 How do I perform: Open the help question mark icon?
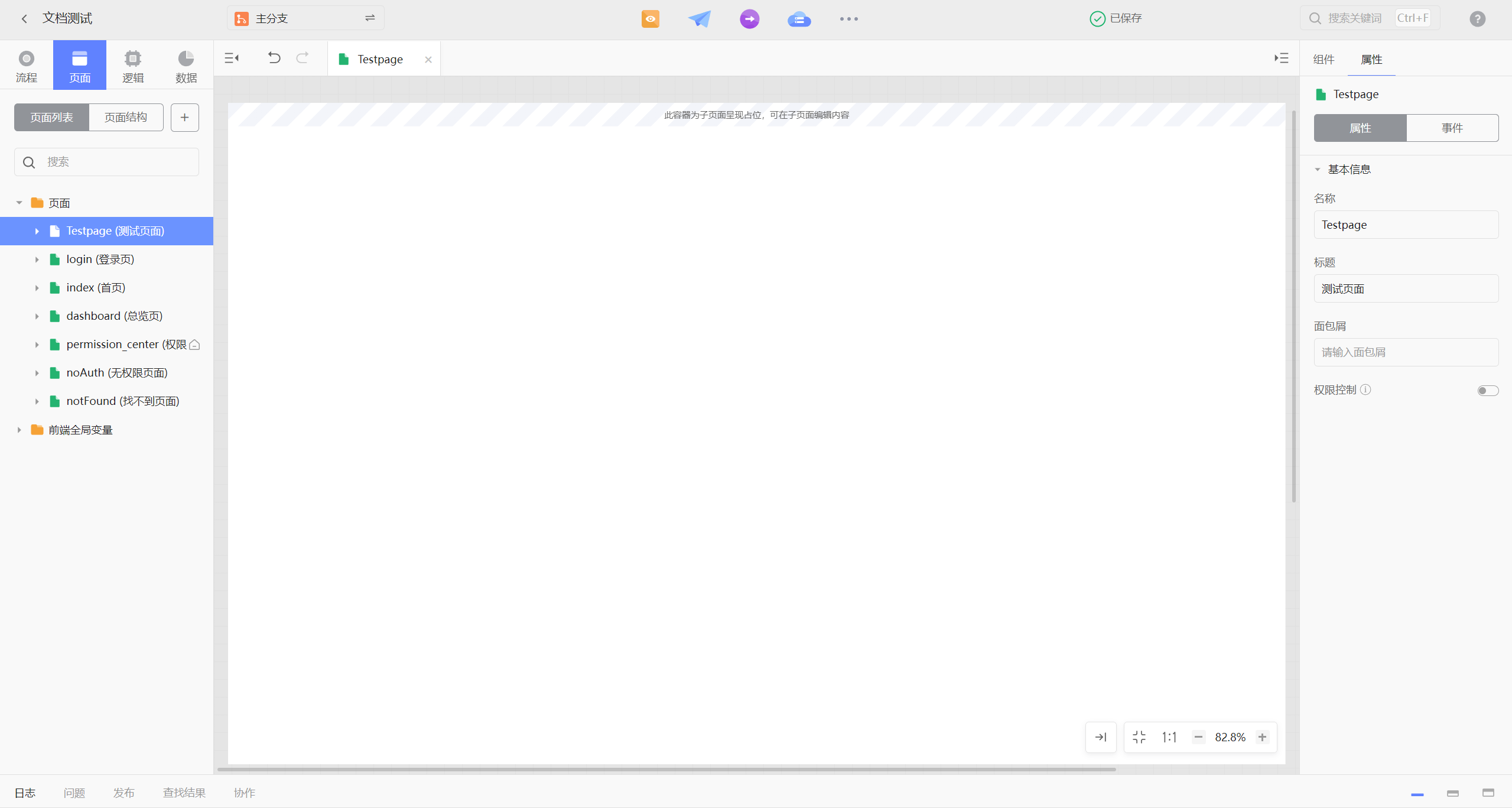[1477, 19]
